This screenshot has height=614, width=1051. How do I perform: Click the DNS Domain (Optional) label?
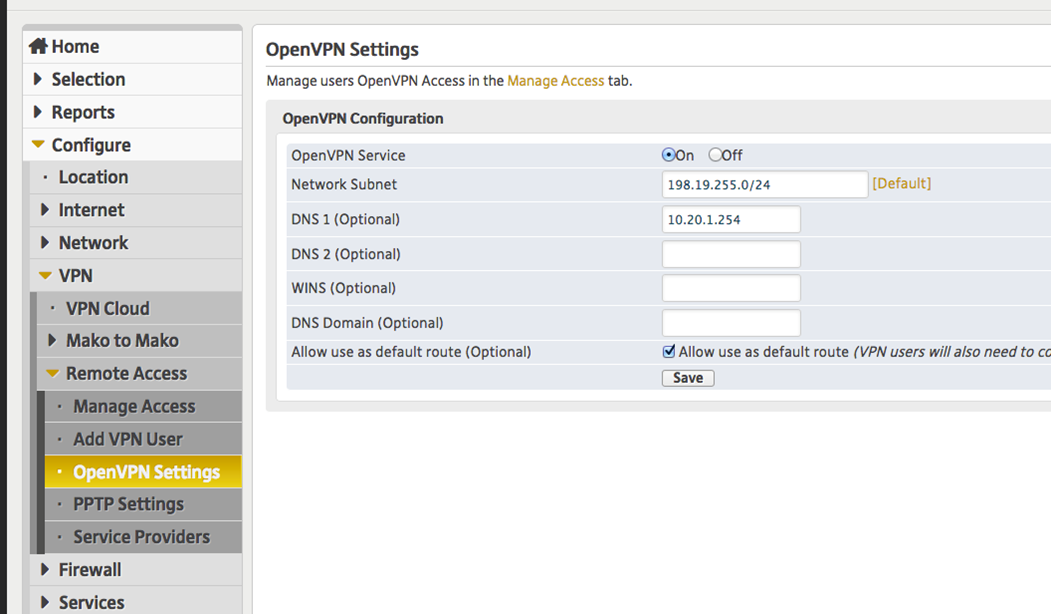click(x=367, y=323)
